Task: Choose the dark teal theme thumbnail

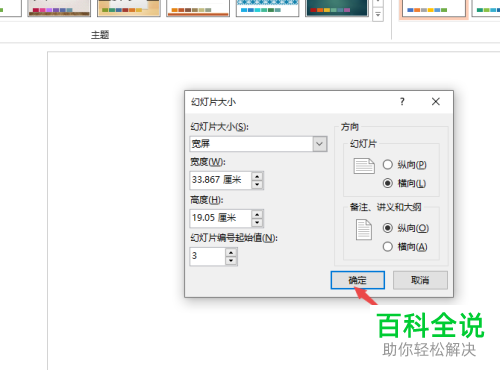Action: tap(337, 7)
